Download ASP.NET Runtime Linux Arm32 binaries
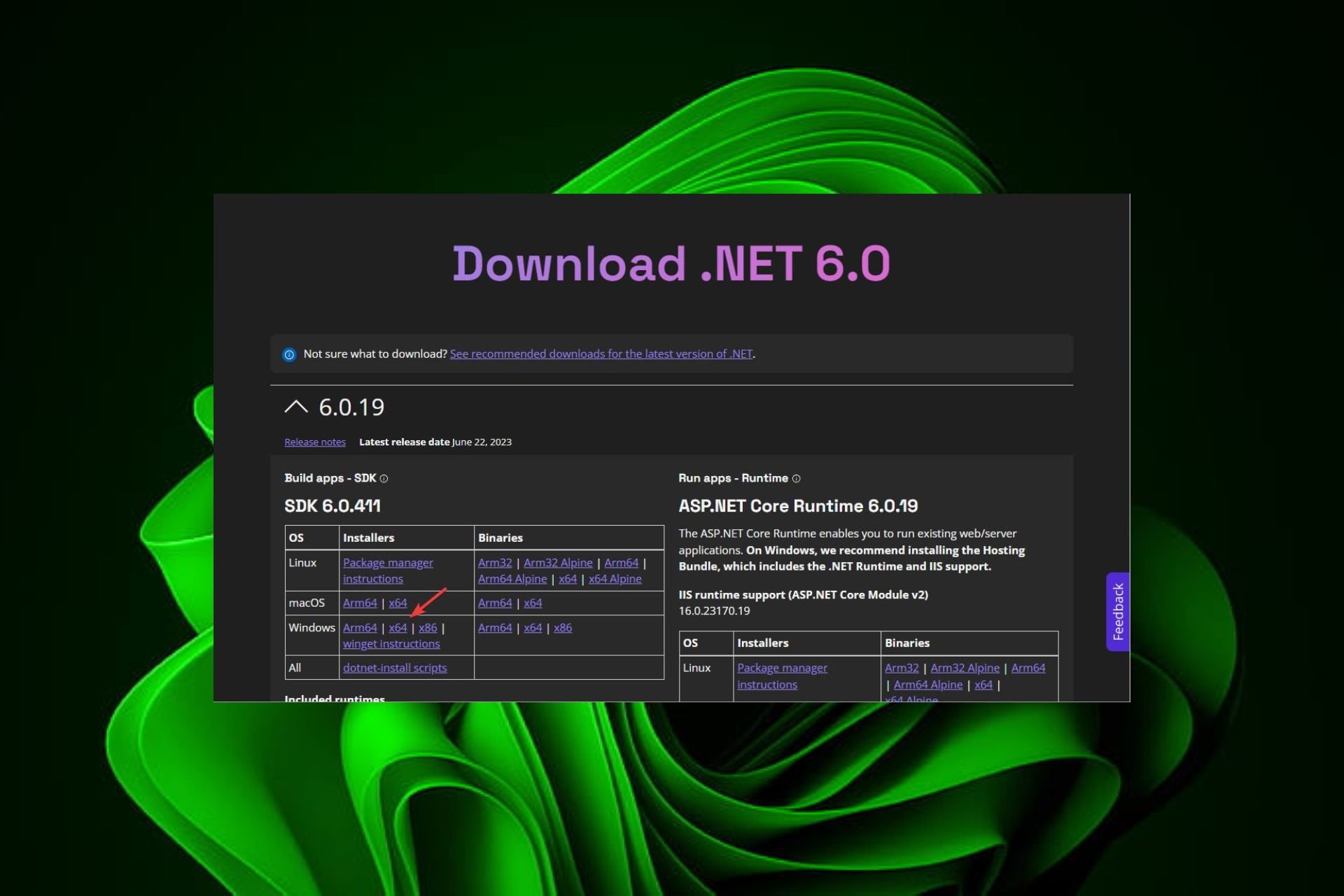1344x896 pixels. pyautogui.click(x=902, y=668)
